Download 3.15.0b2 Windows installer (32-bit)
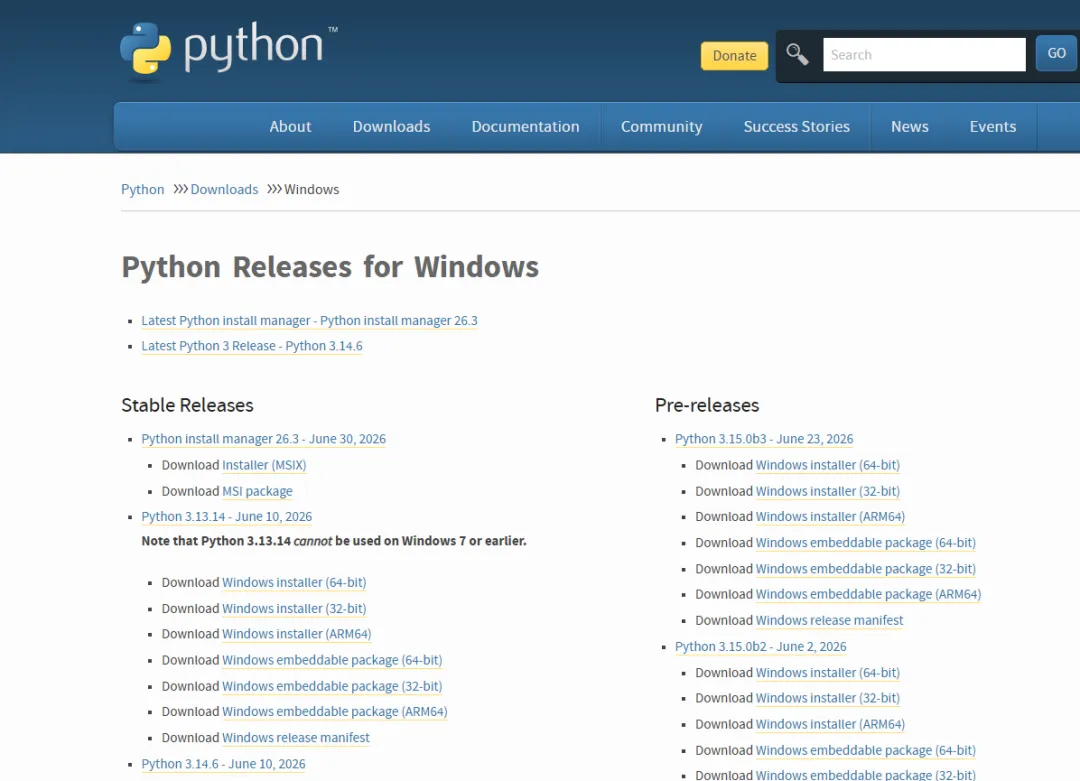This screenshot has height=781, width=1080. pos(828,699)
